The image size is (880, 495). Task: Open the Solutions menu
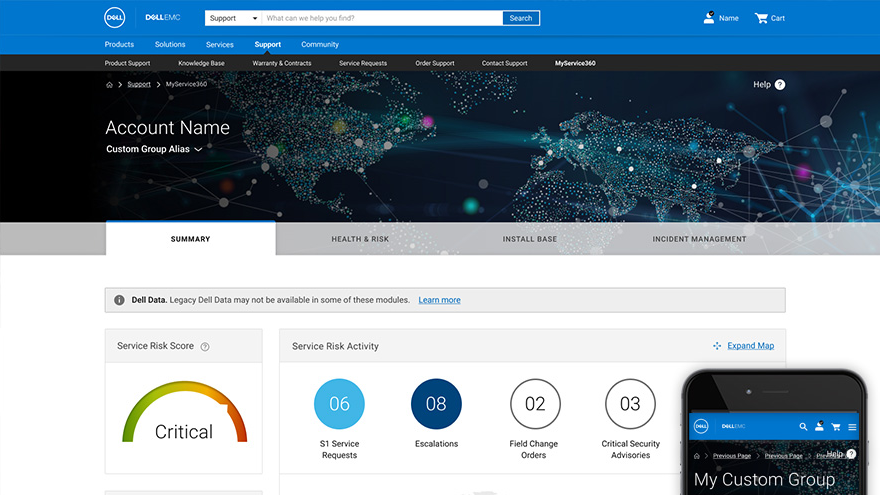pos(170,44)
